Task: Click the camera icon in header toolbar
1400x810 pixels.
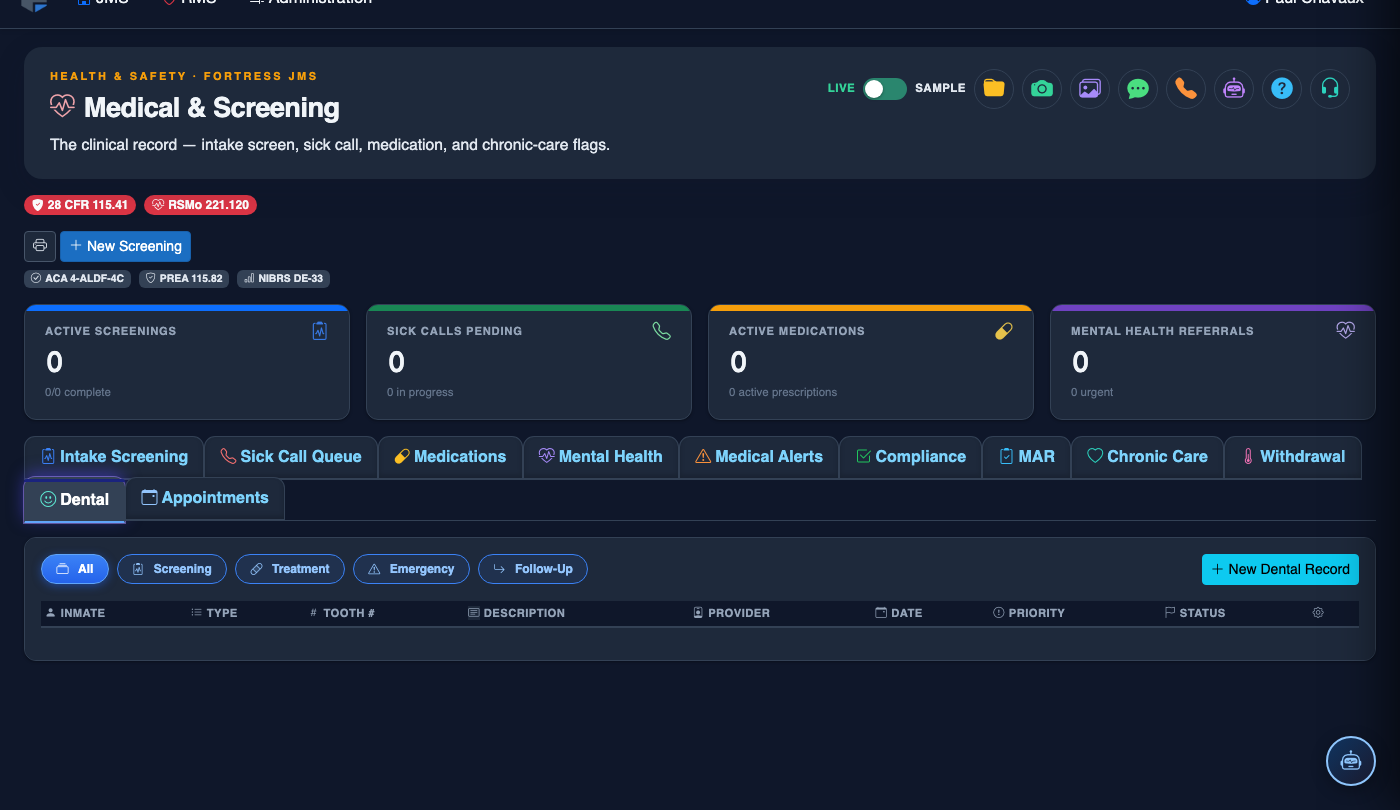Action: (x=1041, y=88)
